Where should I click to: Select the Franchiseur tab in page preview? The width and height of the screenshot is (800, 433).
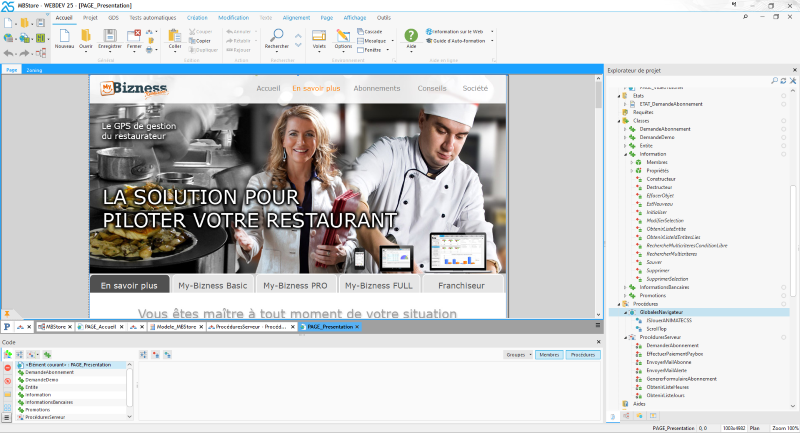[x=461, y=285]
